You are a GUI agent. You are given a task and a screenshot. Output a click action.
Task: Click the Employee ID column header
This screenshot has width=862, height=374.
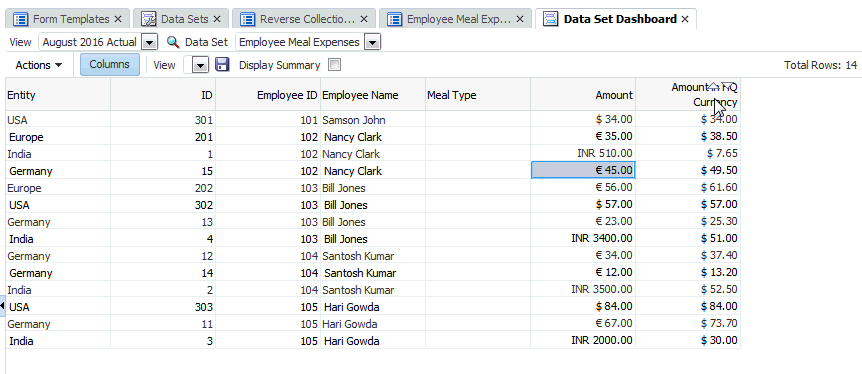pyautogui.click(x=268, y=95)
